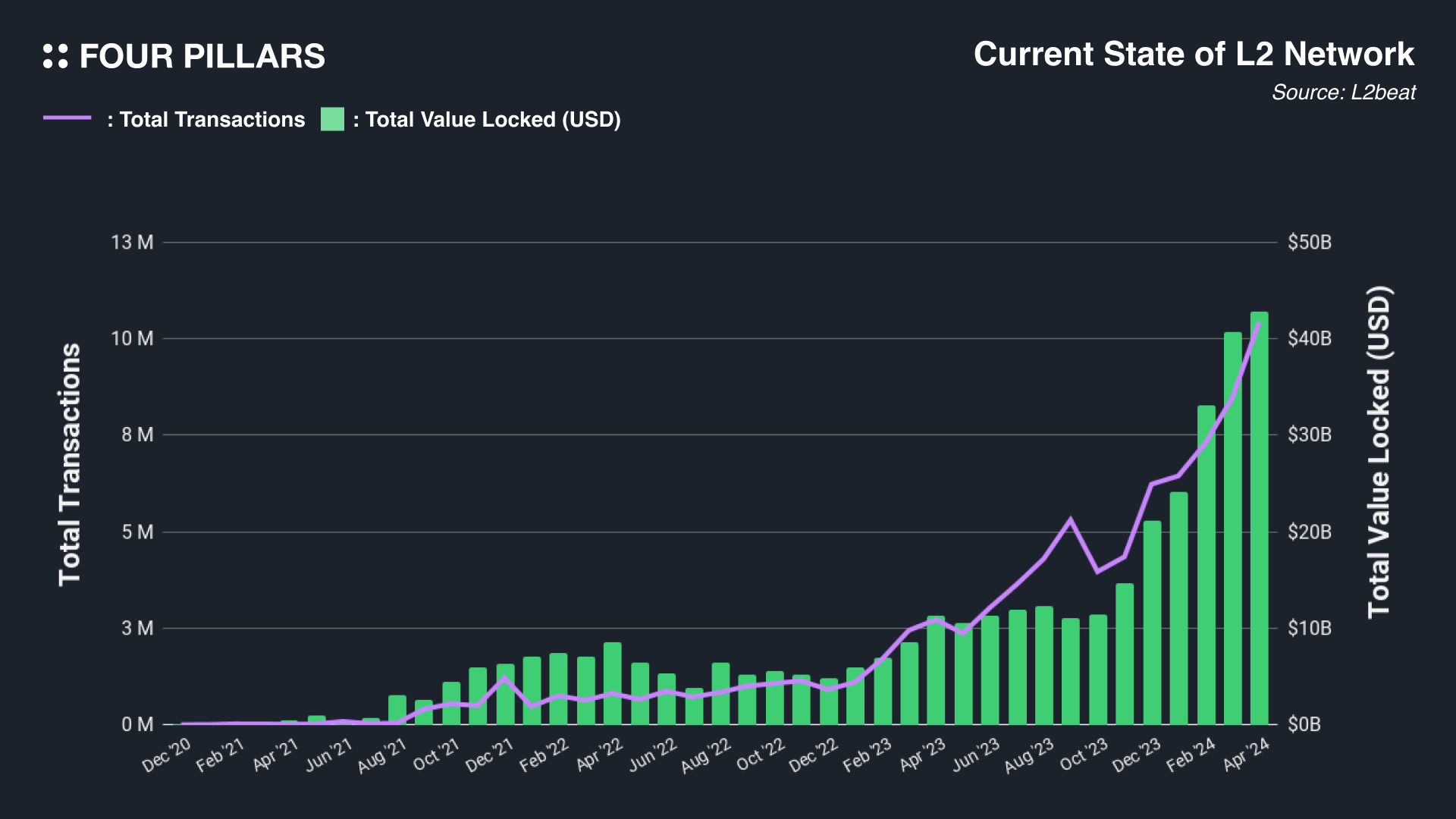Click the FOUR PILLARS brand text
This screenshot has height=819, width=1456.
[202, 56]
